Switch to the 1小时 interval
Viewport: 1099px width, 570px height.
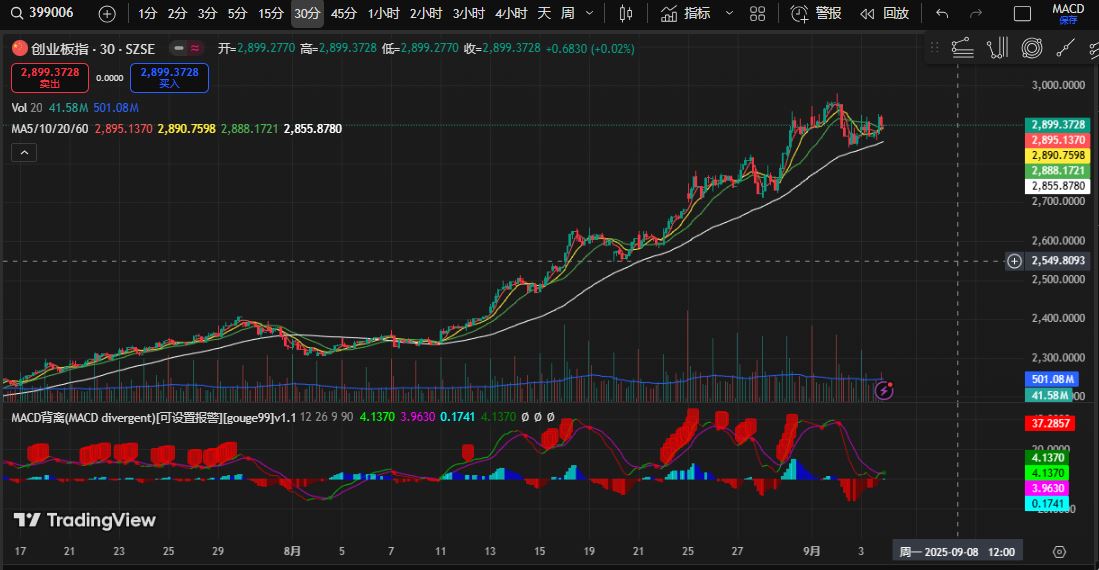[384, 13]
